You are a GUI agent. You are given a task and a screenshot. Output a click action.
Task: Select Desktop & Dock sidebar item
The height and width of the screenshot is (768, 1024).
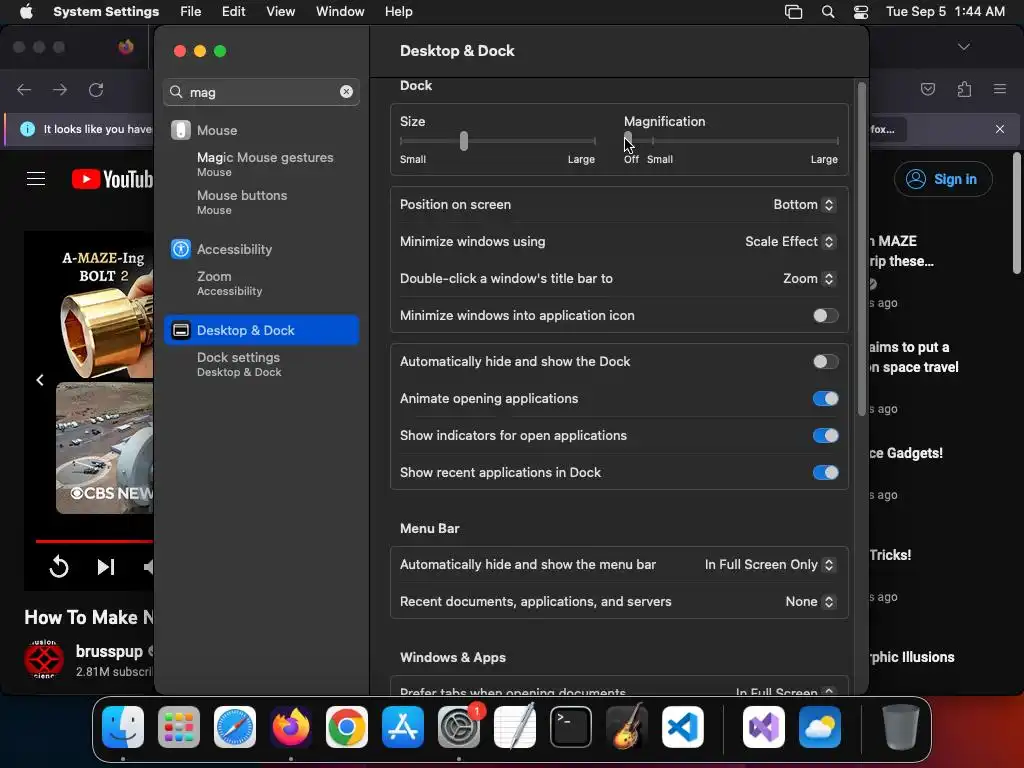tap(261, 330)
